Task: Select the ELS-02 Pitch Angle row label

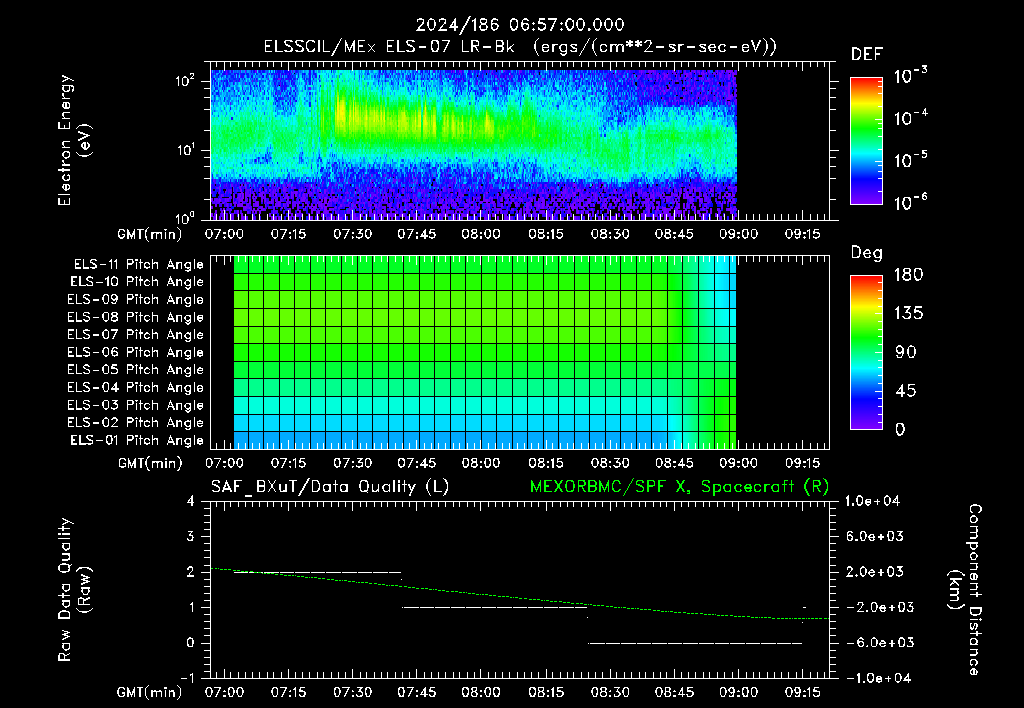Action: [x=135, y=423]
